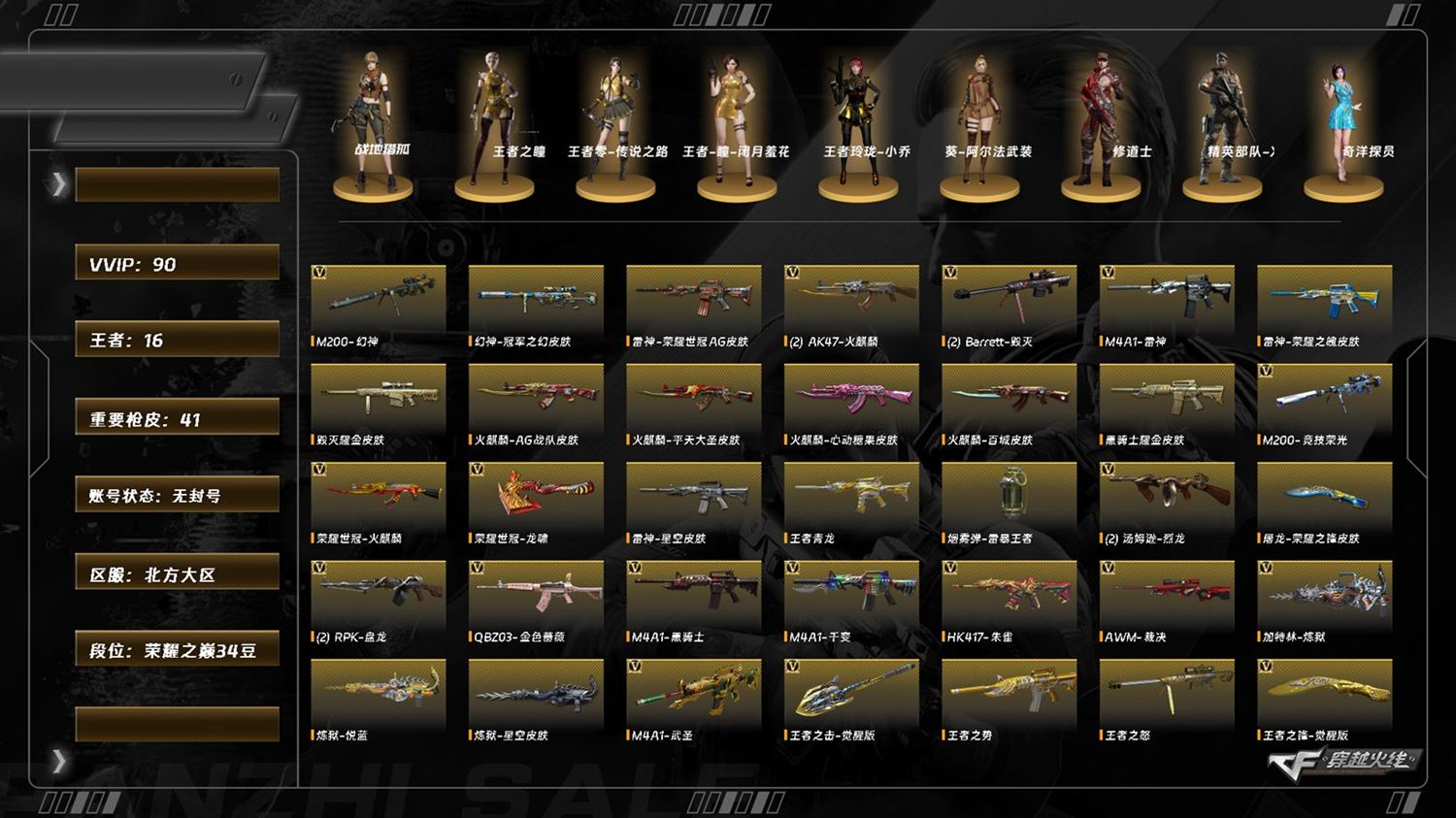
Task: Open the VVIP: 90 info bar
Action: 178,263
